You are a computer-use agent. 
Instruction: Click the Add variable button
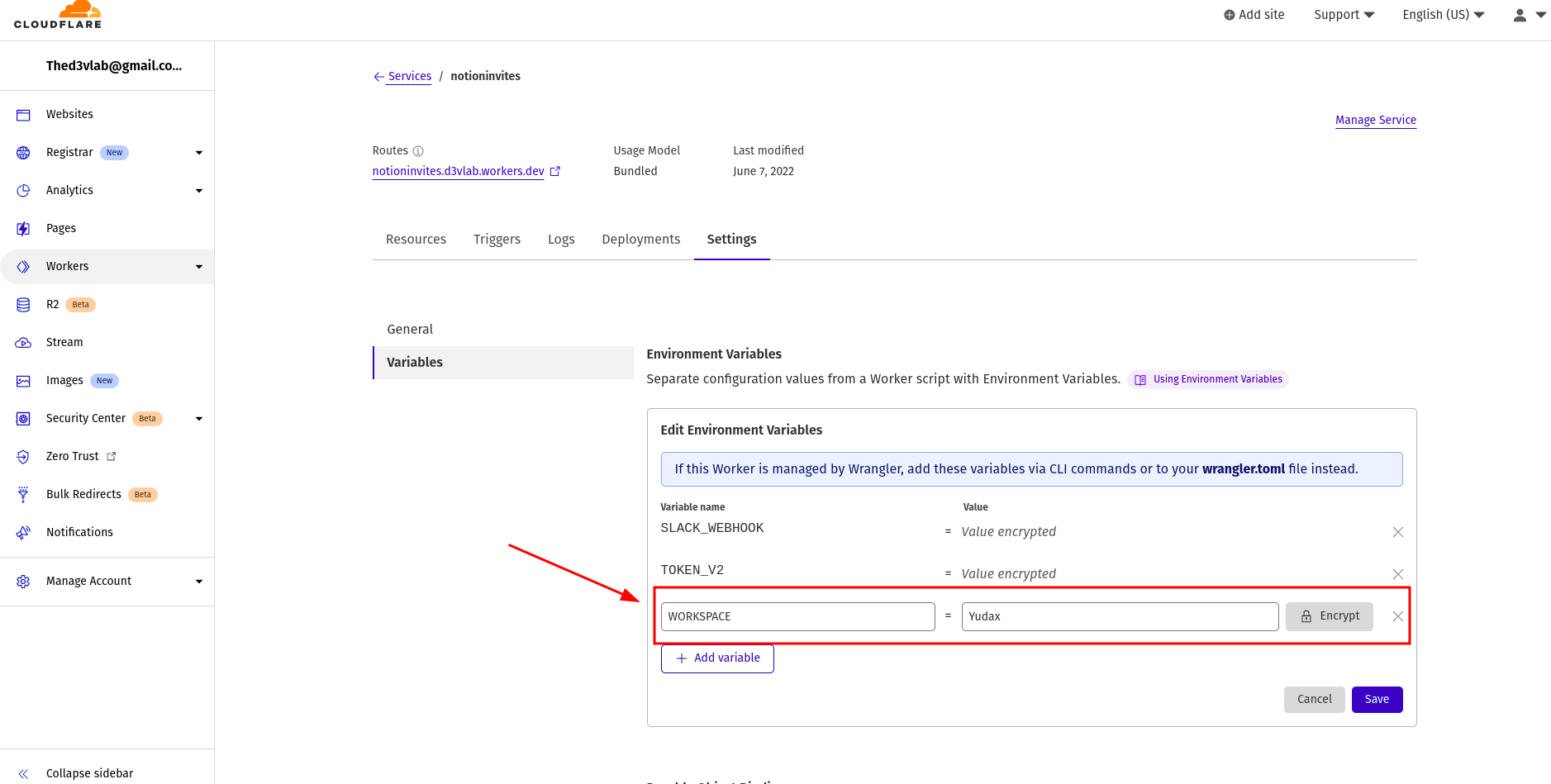coord(717,658)
